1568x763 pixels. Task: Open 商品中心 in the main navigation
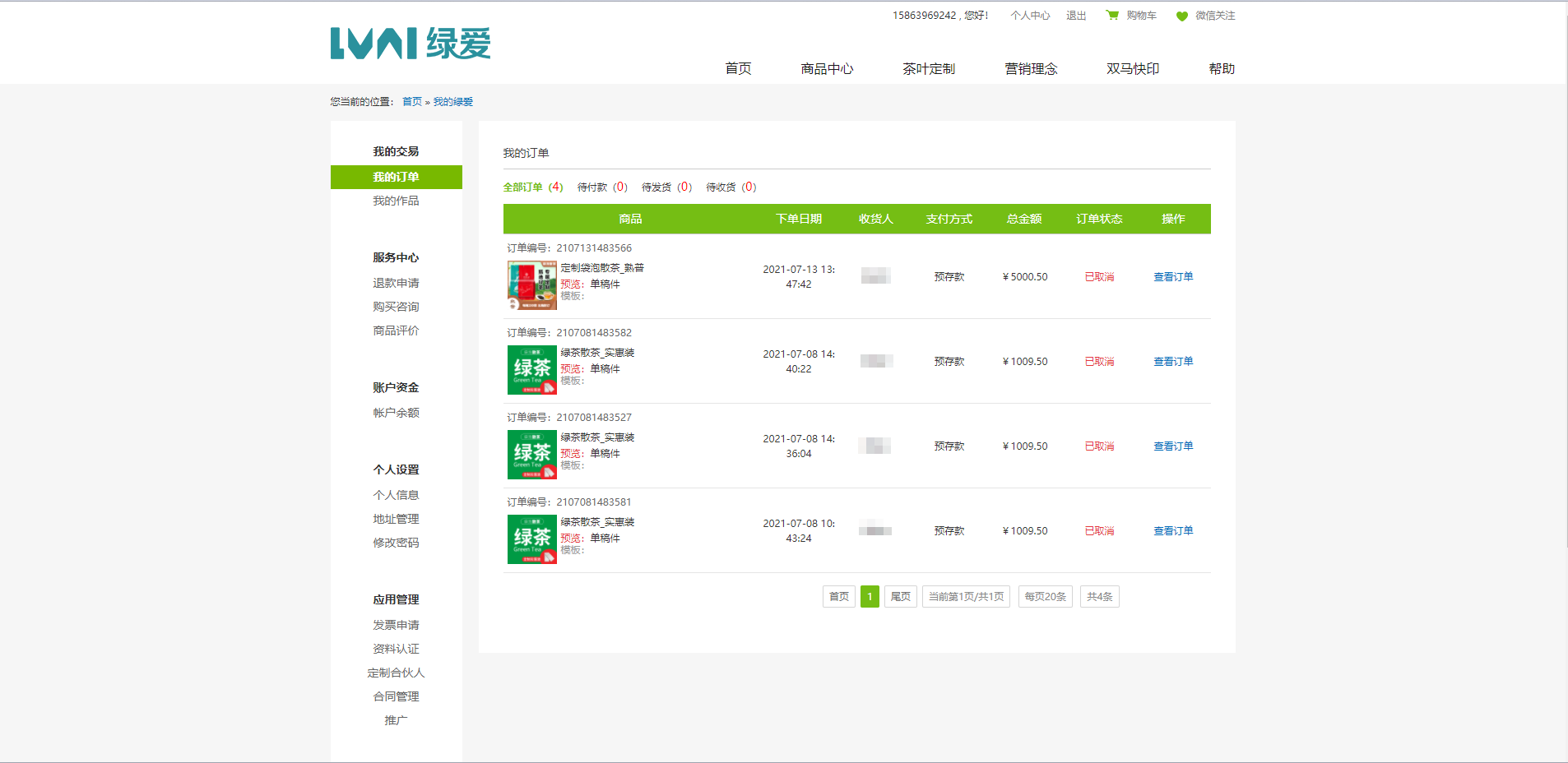(827, 69)
